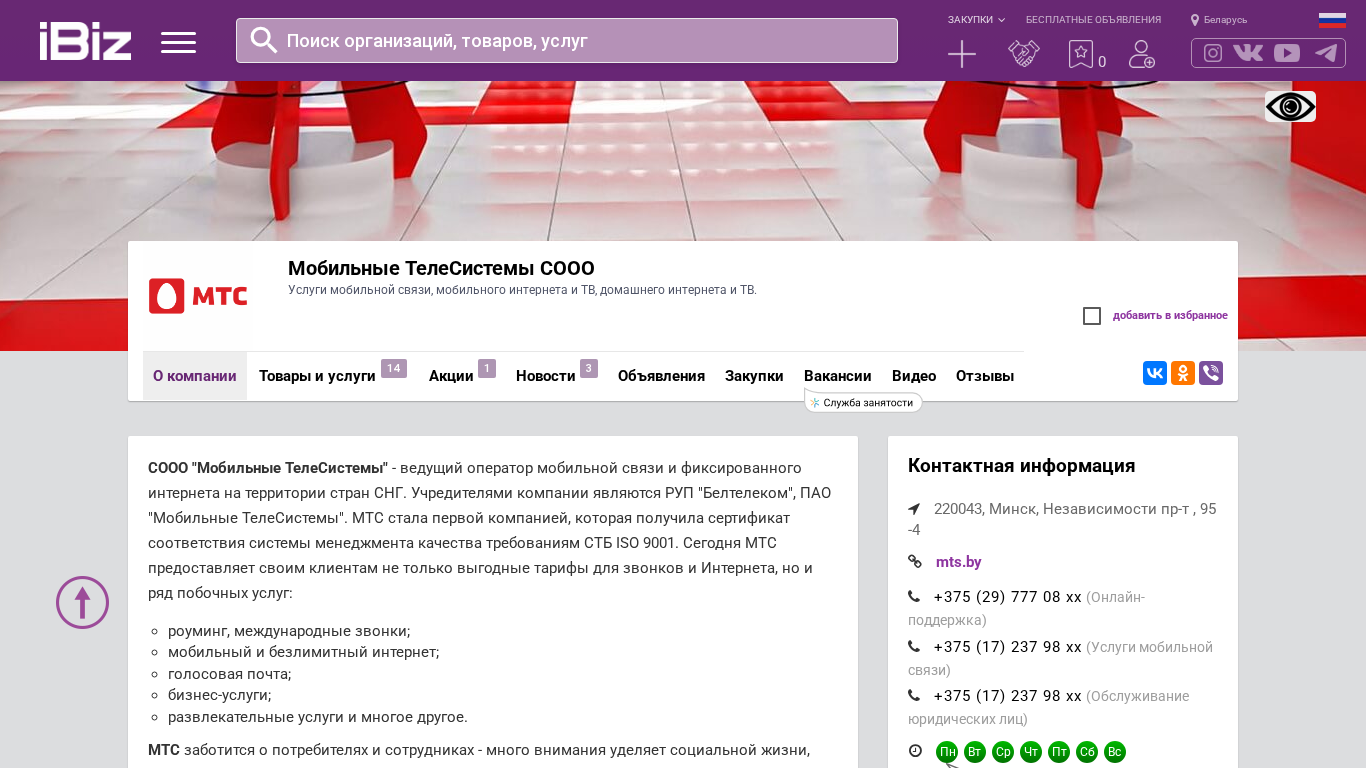The image size is (1366, 768).
Task: Click the Мобильные ТелеСистемы СООО heading
Action: [441, 268]
